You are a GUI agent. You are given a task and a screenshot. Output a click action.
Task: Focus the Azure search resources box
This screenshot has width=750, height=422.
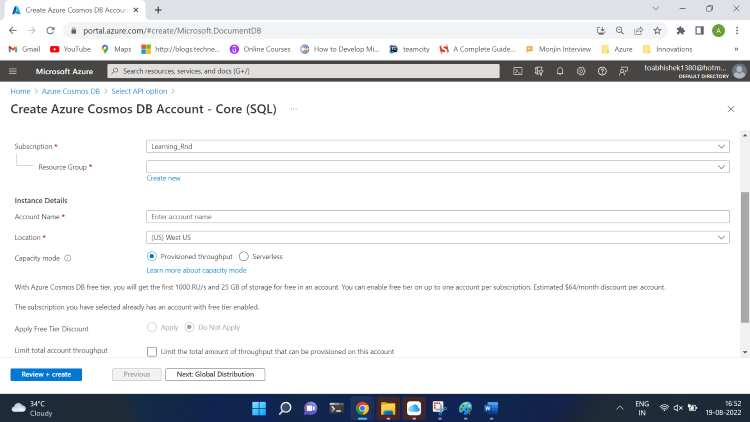coord(304,71)
